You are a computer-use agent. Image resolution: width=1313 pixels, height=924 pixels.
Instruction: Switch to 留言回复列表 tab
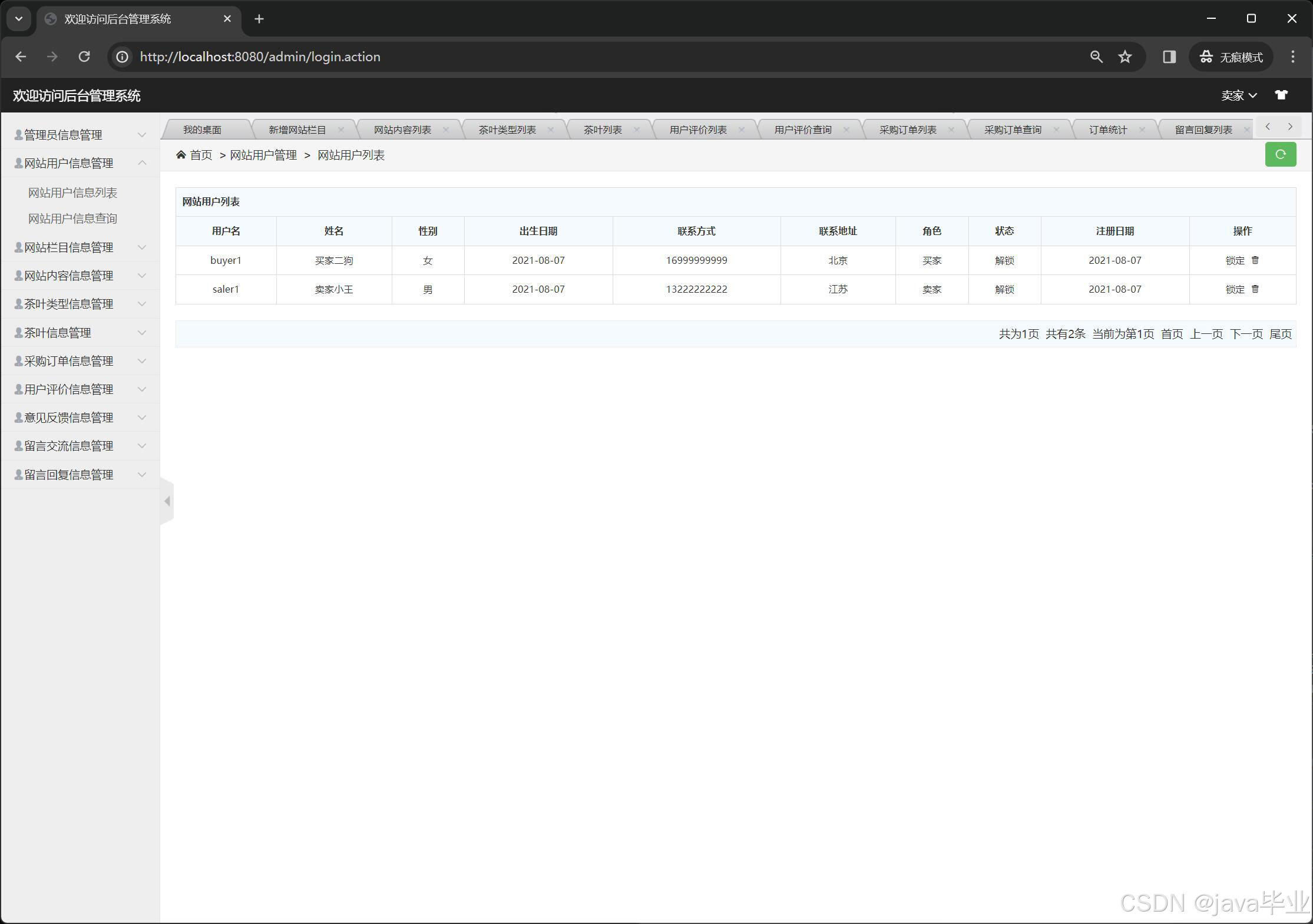click(1203, 130)
